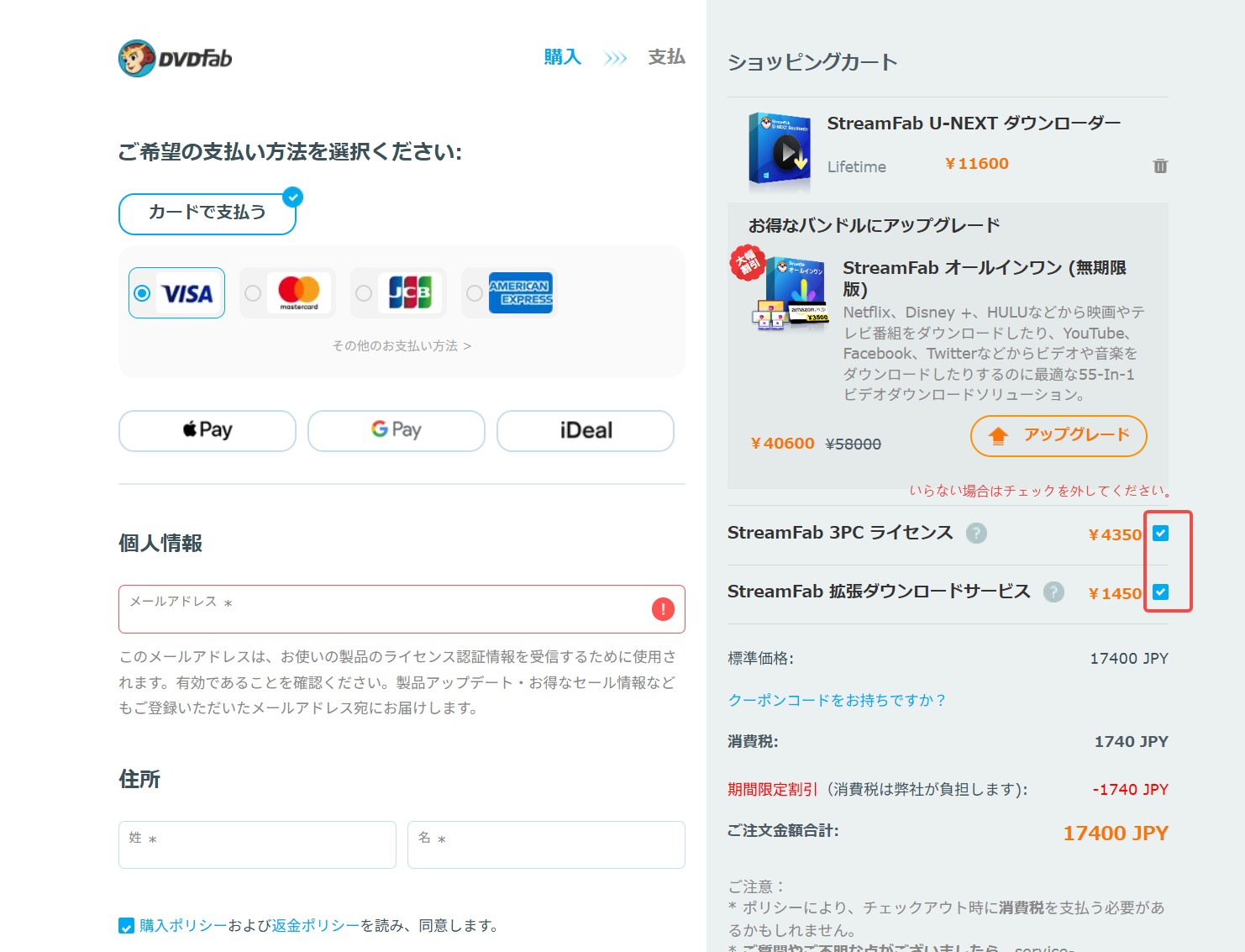The image size is (1245, 952).
Task: Click the ¥11600 price text
Action: coord(976,164)
